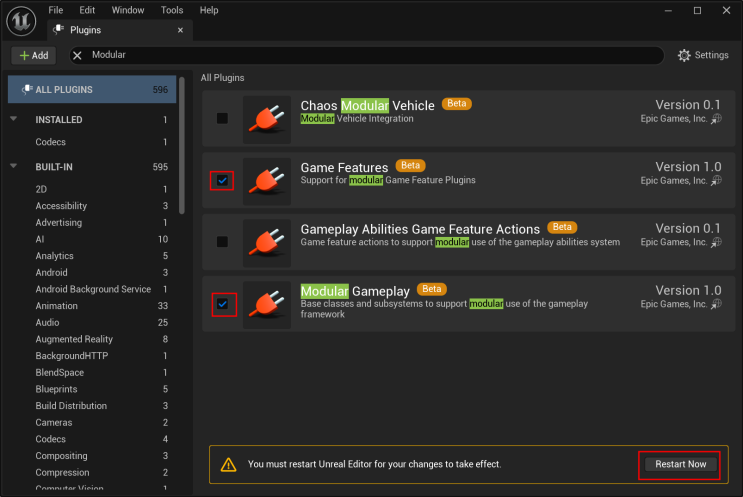Open the Window menu
This screenshot has width=743, height=497.
[x=128, y=10]
